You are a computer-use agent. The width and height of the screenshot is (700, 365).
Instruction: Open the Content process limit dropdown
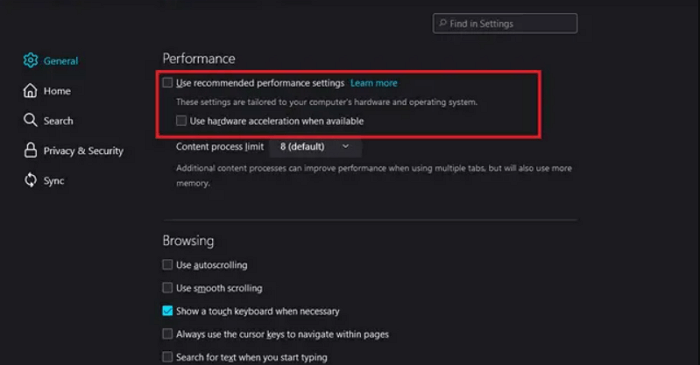[x=315, y=147]
